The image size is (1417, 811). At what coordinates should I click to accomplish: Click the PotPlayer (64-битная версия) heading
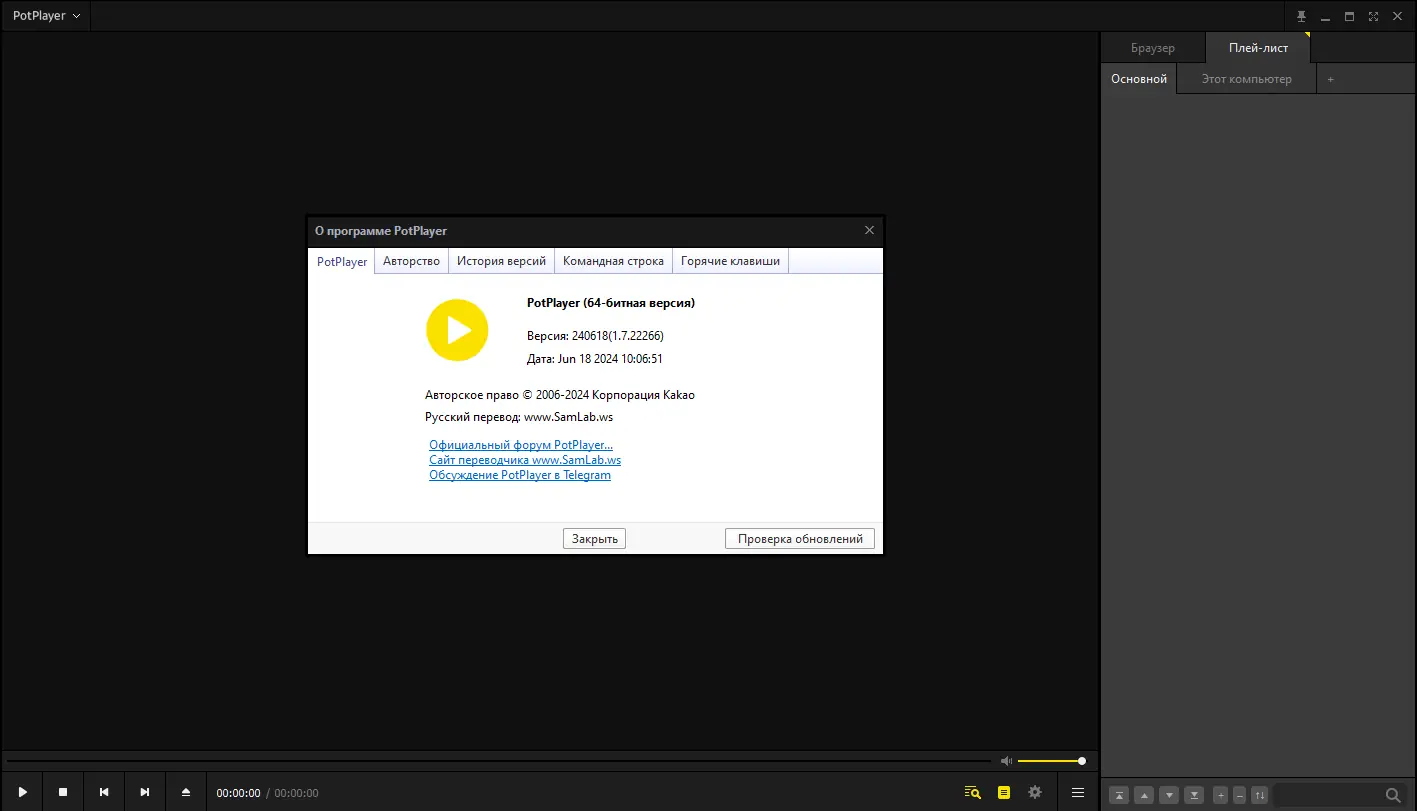click(611, 303)
